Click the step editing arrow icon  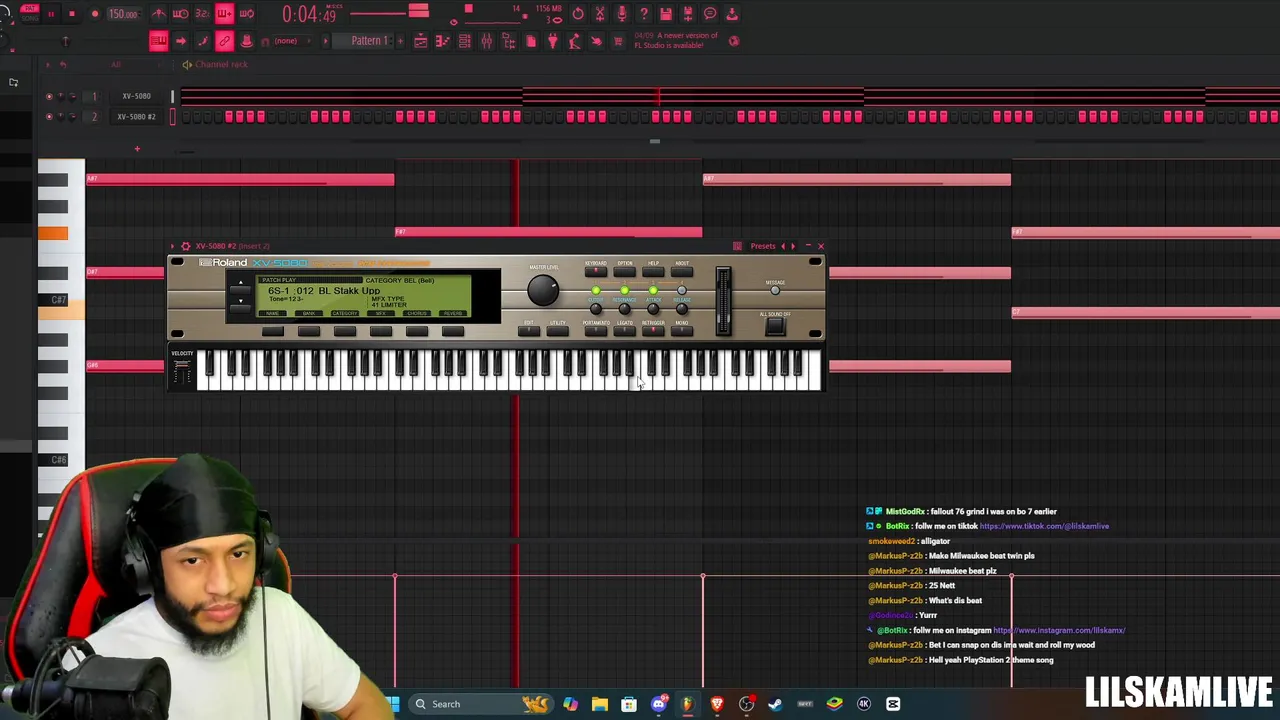click(x=180, y=41)
